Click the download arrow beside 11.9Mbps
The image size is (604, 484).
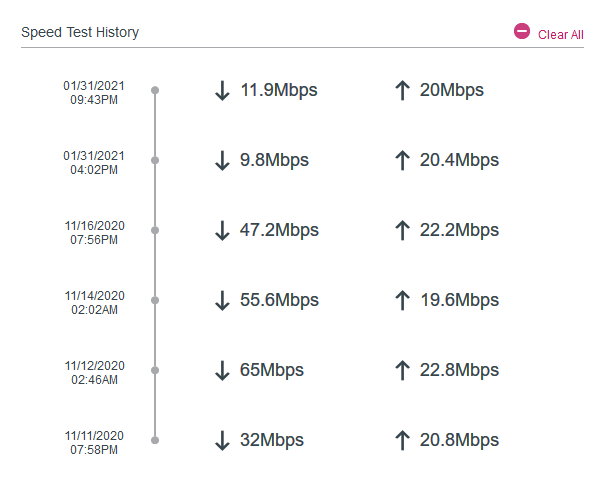click(x=222, y=91)
